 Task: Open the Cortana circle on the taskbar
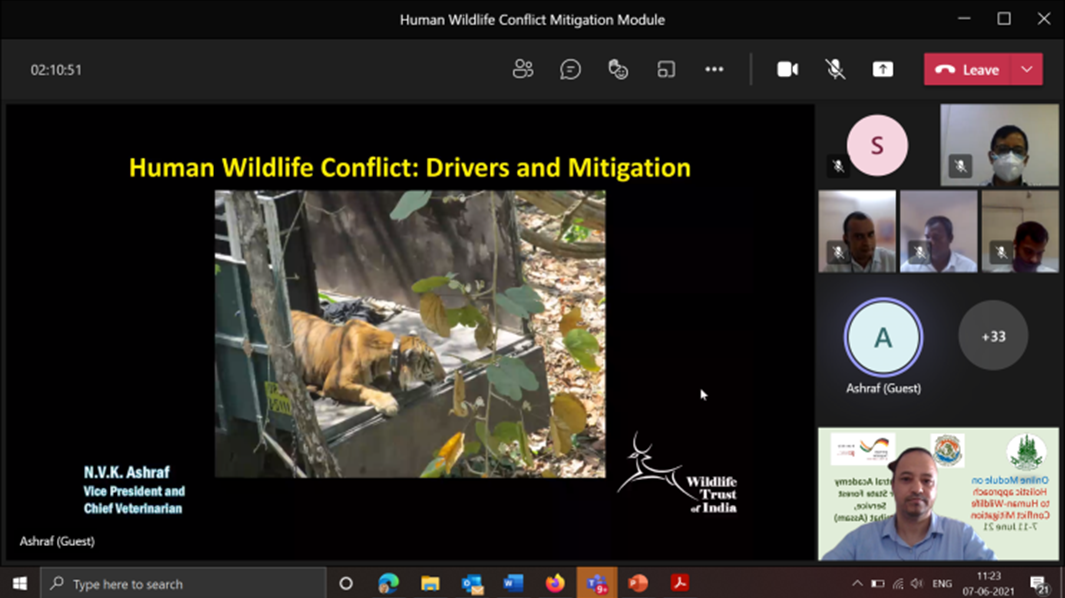click(x=346, y=583)
